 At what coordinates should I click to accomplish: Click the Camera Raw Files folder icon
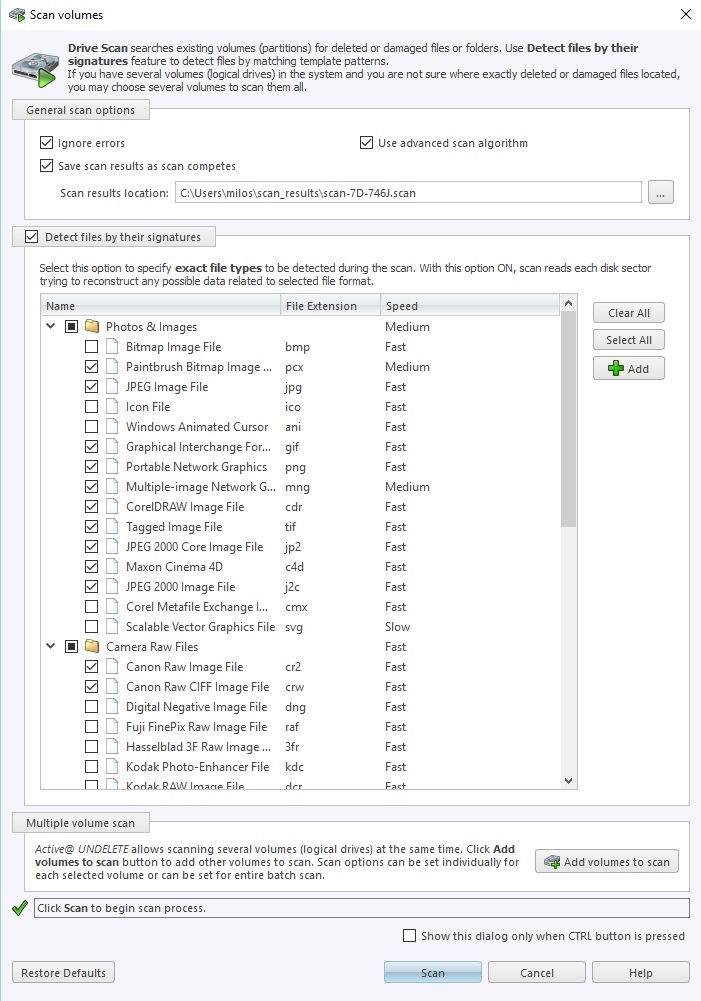click(93, 647)
